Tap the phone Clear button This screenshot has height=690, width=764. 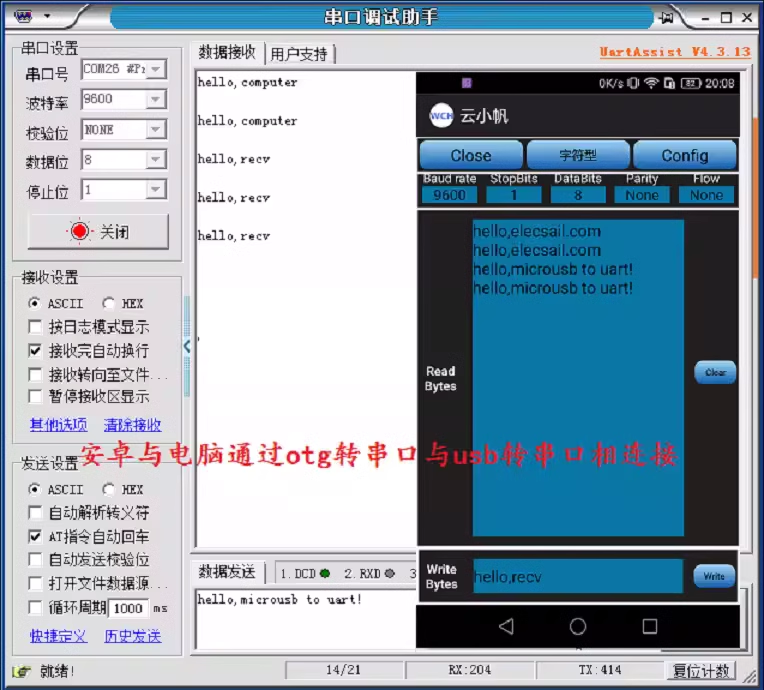(715, 372)
